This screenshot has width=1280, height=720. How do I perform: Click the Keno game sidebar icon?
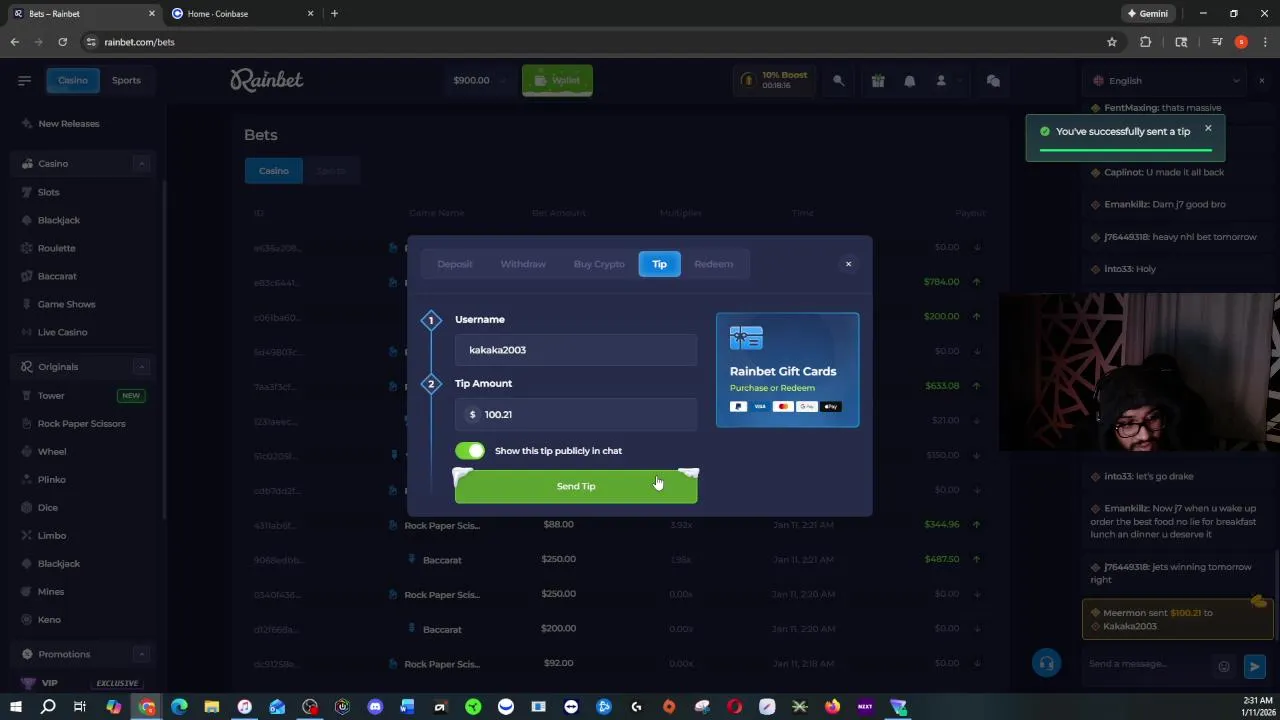tap(28, 620)
